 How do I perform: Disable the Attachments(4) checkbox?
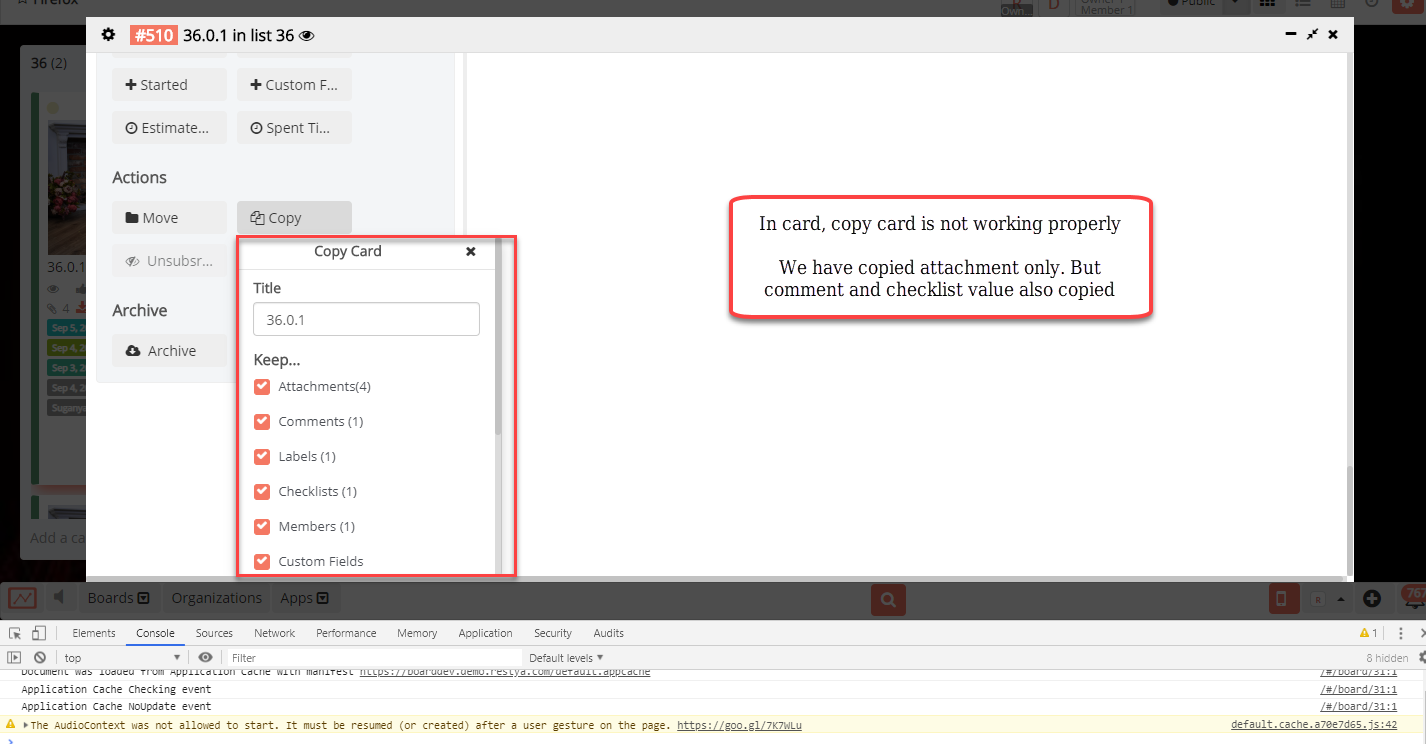[x=261, y=386]
